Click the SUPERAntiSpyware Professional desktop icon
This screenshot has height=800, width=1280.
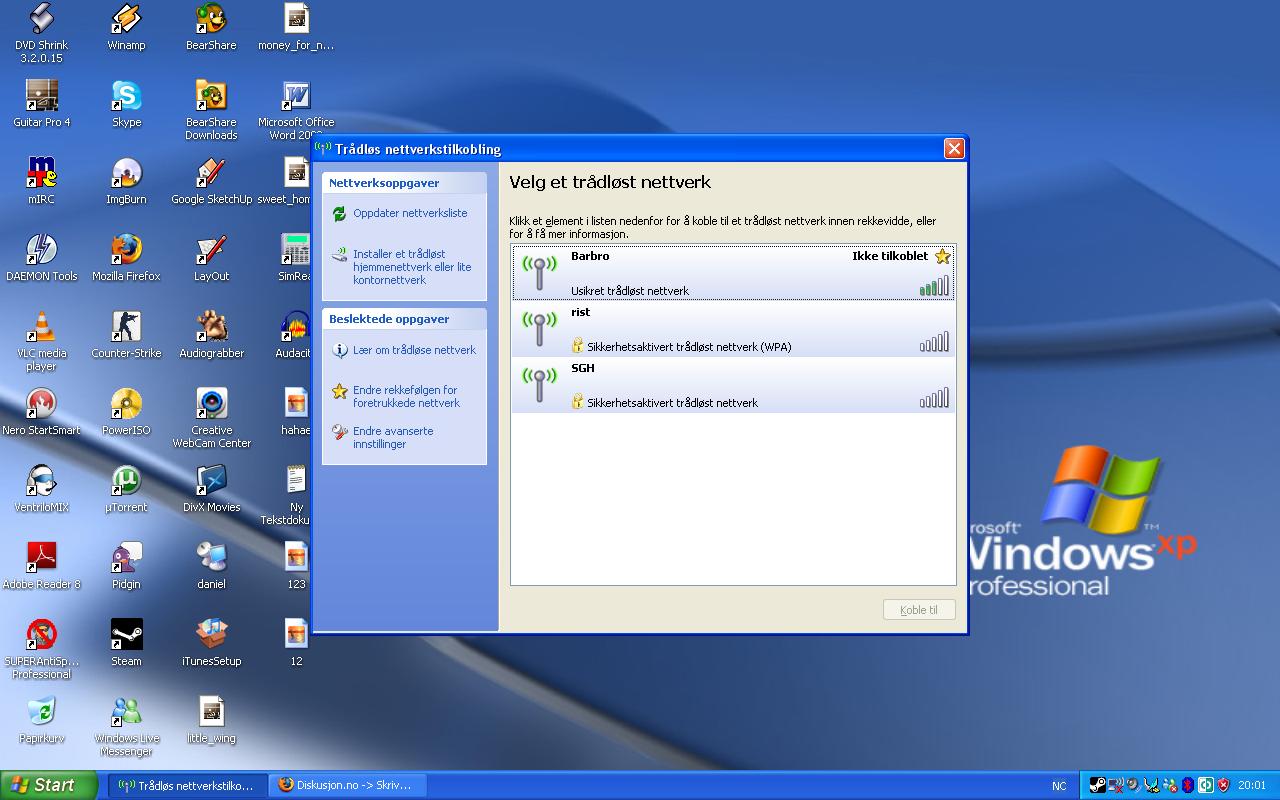click(41, 649)
